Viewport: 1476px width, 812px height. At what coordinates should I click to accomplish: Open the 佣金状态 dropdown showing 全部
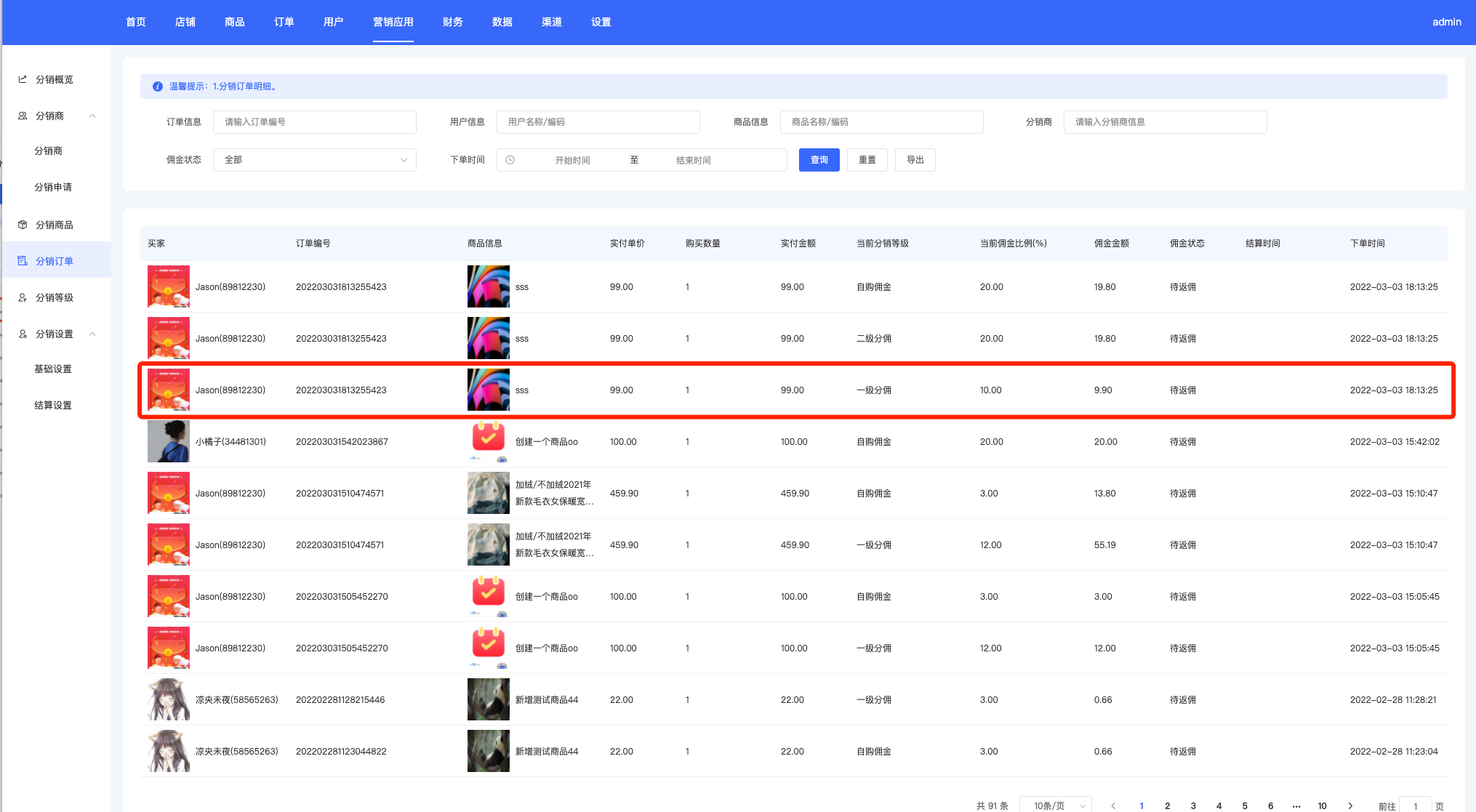(314, 160)
